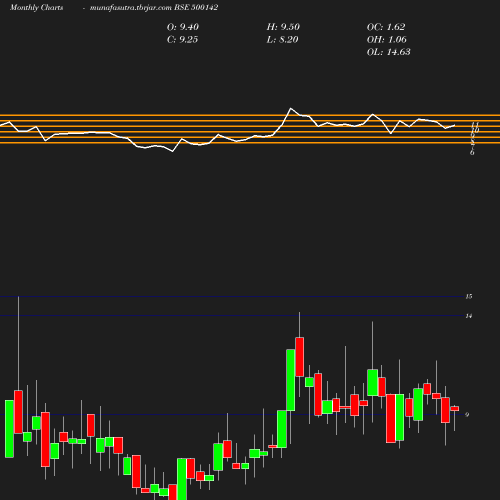Select the close value 'C: 9.25'

(x=182, y=40)
